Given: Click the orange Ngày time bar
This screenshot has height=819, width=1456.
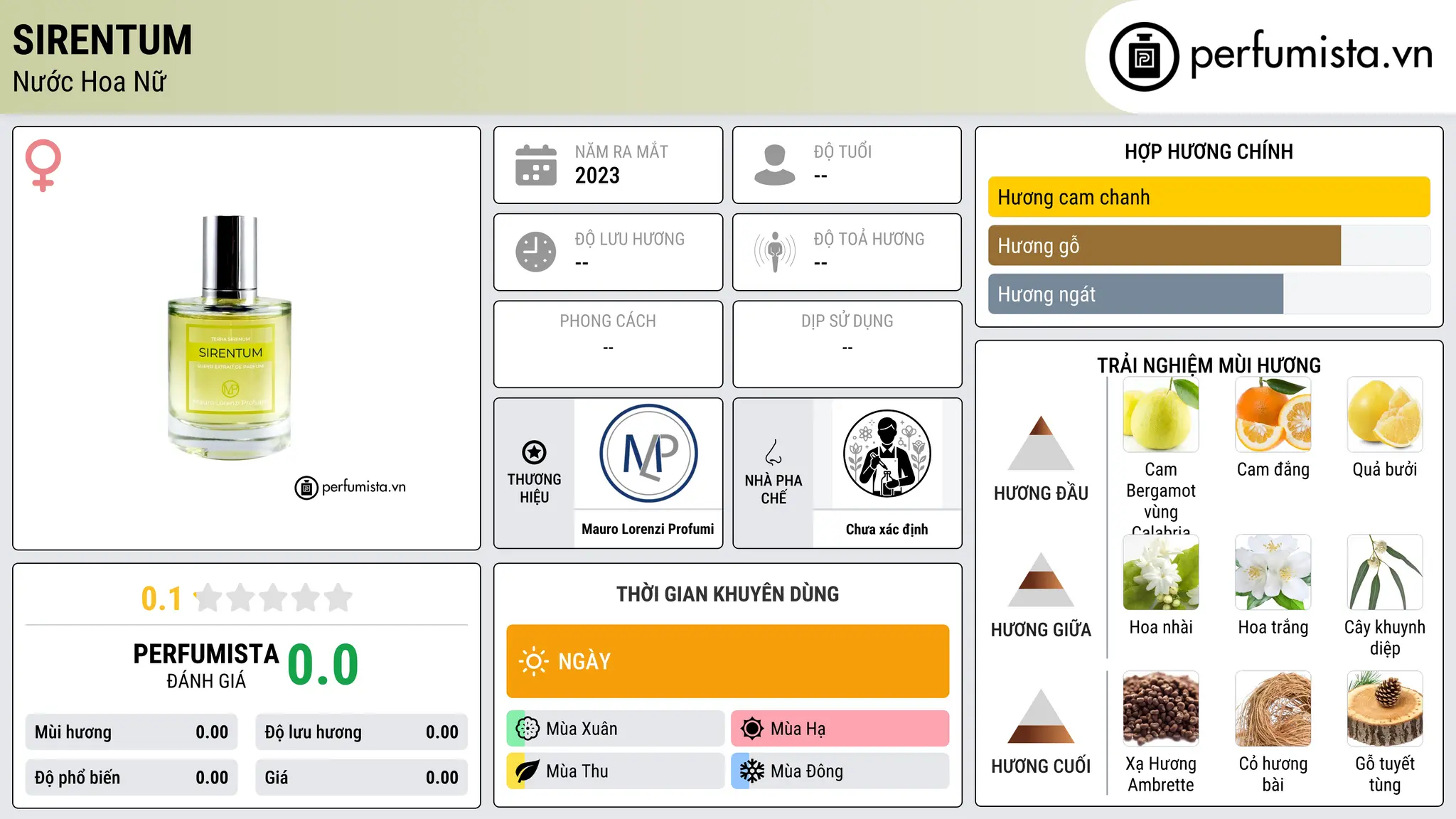Looking at the screenshot, I should pos(728,661).
